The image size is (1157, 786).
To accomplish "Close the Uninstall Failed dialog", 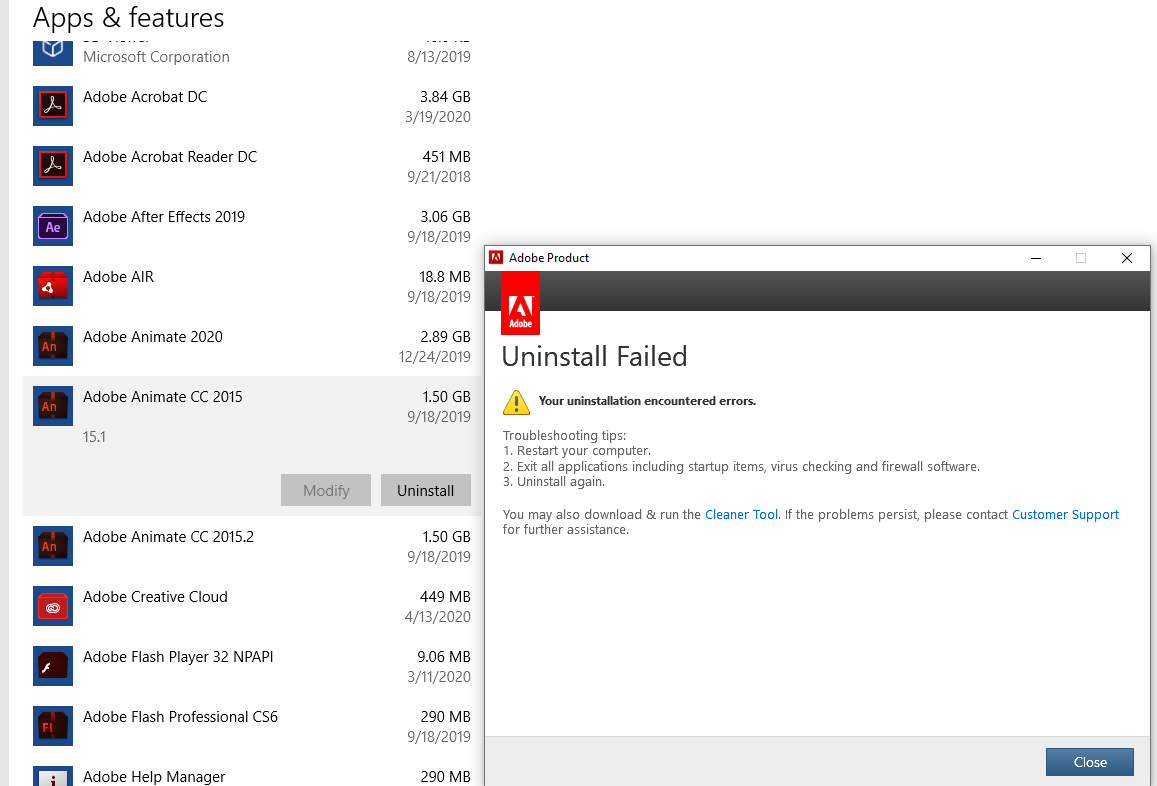I will click(x=1089, y=761).
